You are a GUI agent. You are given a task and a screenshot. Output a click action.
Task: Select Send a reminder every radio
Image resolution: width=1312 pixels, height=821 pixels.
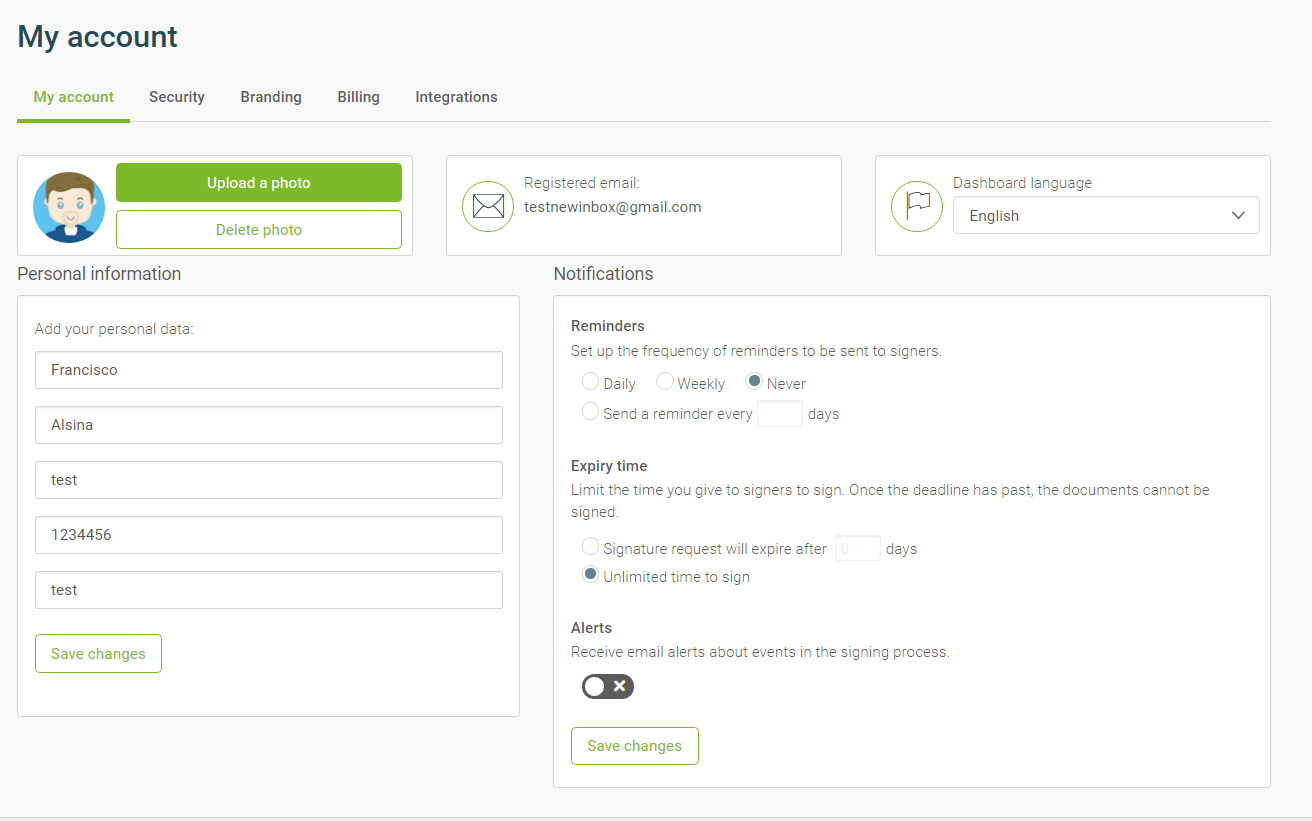[590, 411]
